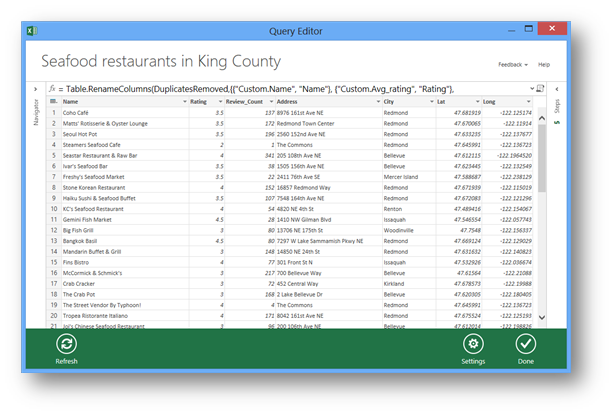Select the 'Fins Bistro' cell
The height and width of the screenshot is (415, 613).
point(125,263)
